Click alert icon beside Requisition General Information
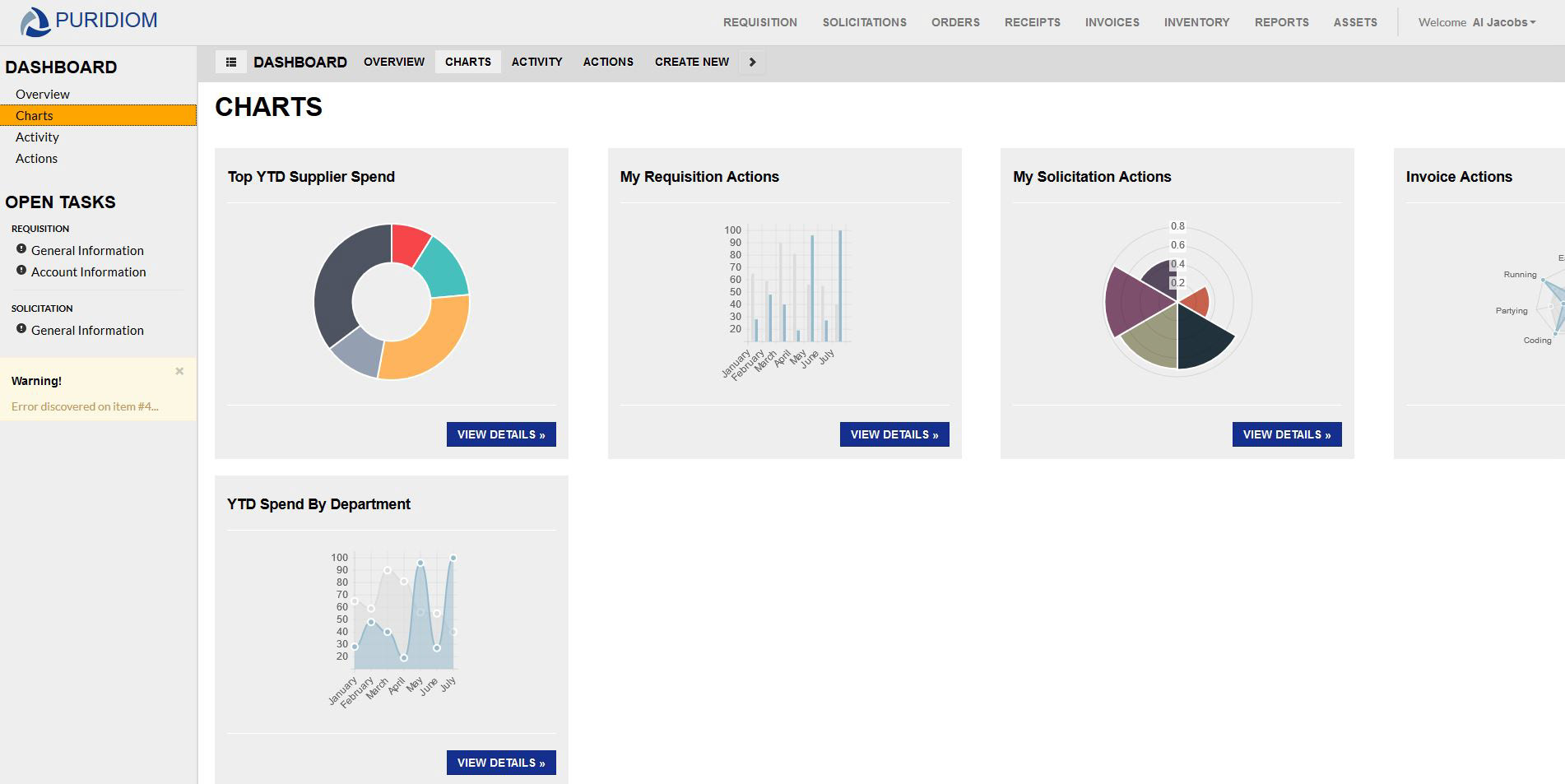 click(x=21, y=249)
